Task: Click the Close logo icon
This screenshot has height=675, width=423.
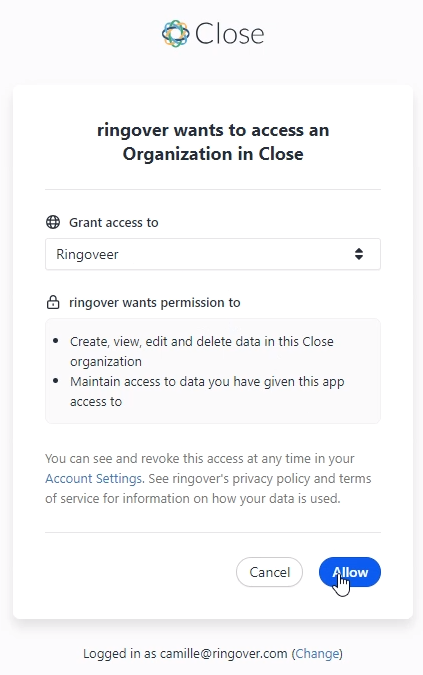Action: 176,34
